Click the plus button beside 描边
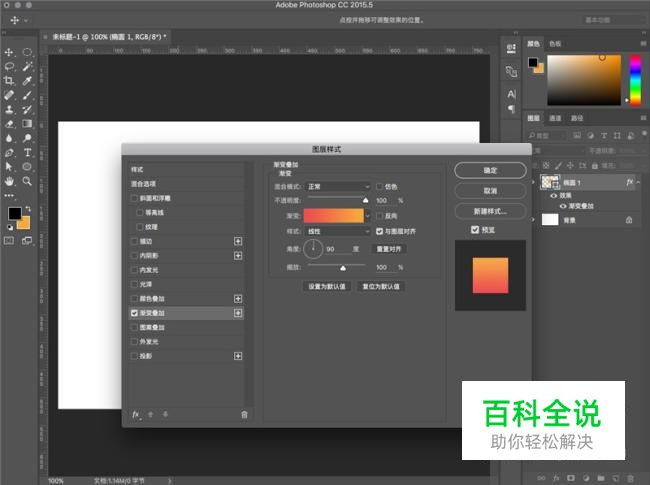 coord(238,241)
